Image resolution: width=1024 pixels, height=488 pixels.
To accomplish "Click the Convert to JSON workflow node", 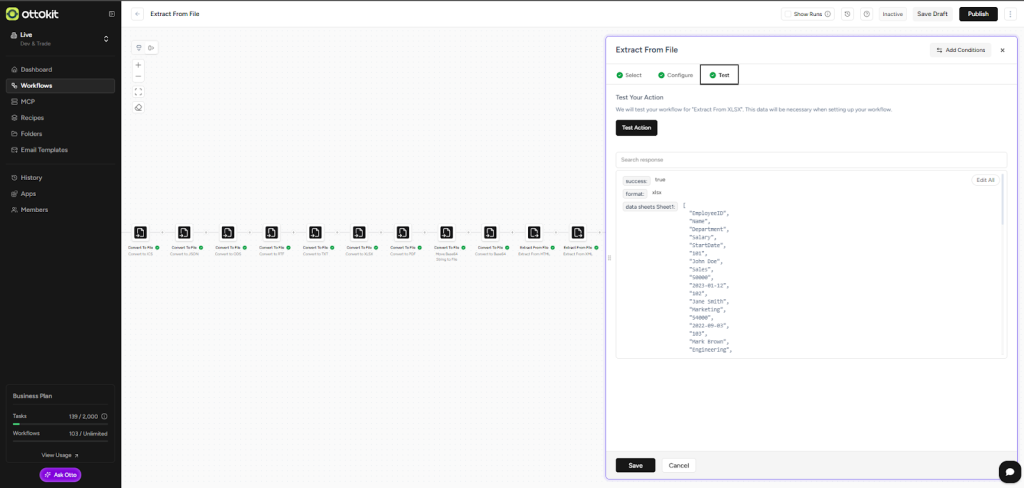I will pos(184,232).
